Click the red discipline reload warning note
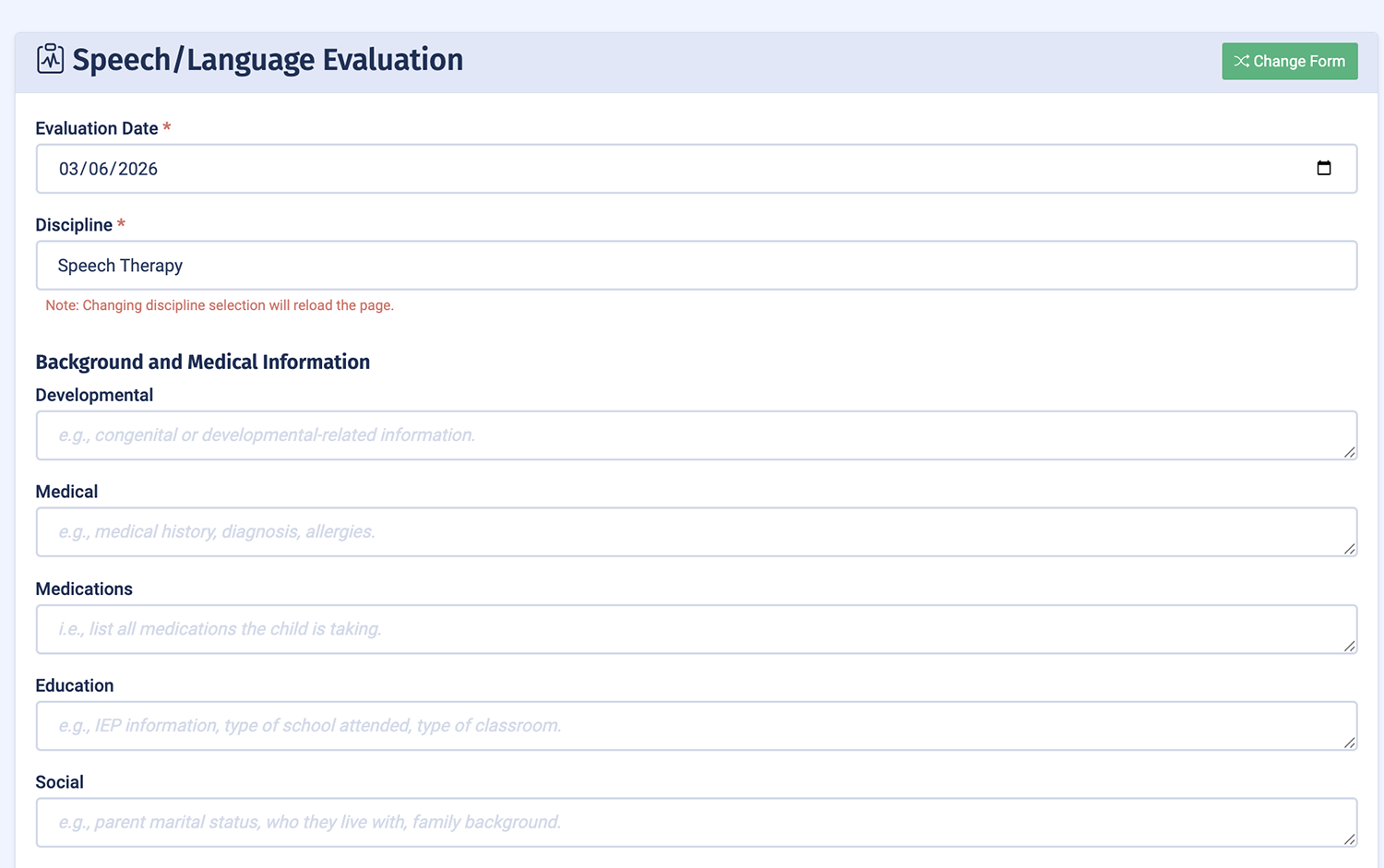 [220, 304]
